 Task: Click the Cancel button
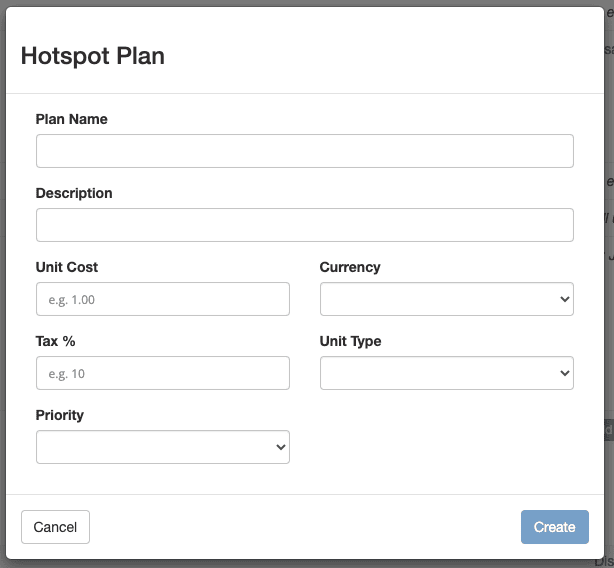(55, 527)
